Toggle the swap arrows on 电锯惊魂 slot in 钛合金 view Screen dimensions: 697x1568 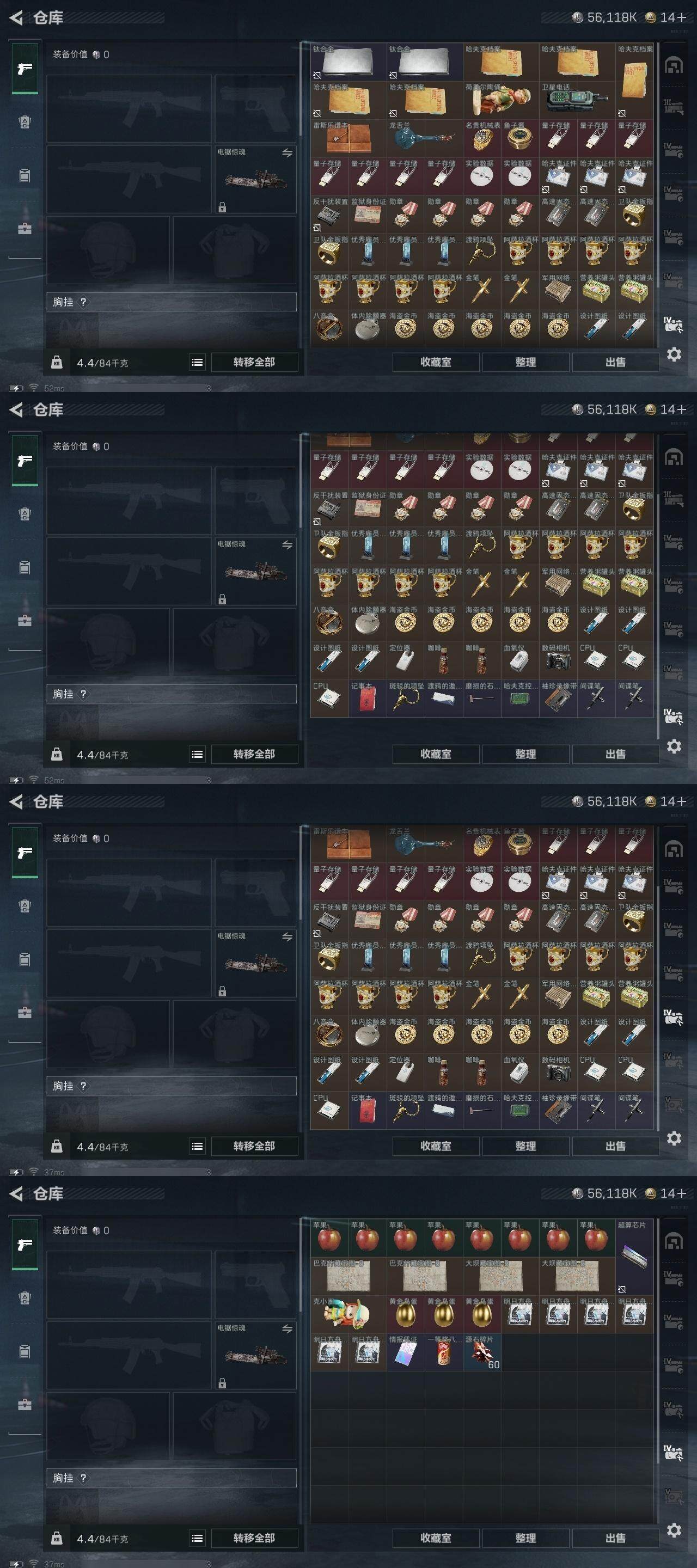click(287, 153)
